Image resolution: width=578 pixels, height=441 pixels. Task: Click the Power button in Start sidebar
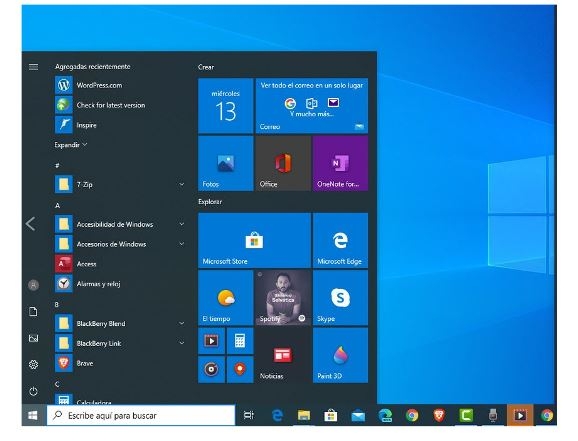point(34,391)
